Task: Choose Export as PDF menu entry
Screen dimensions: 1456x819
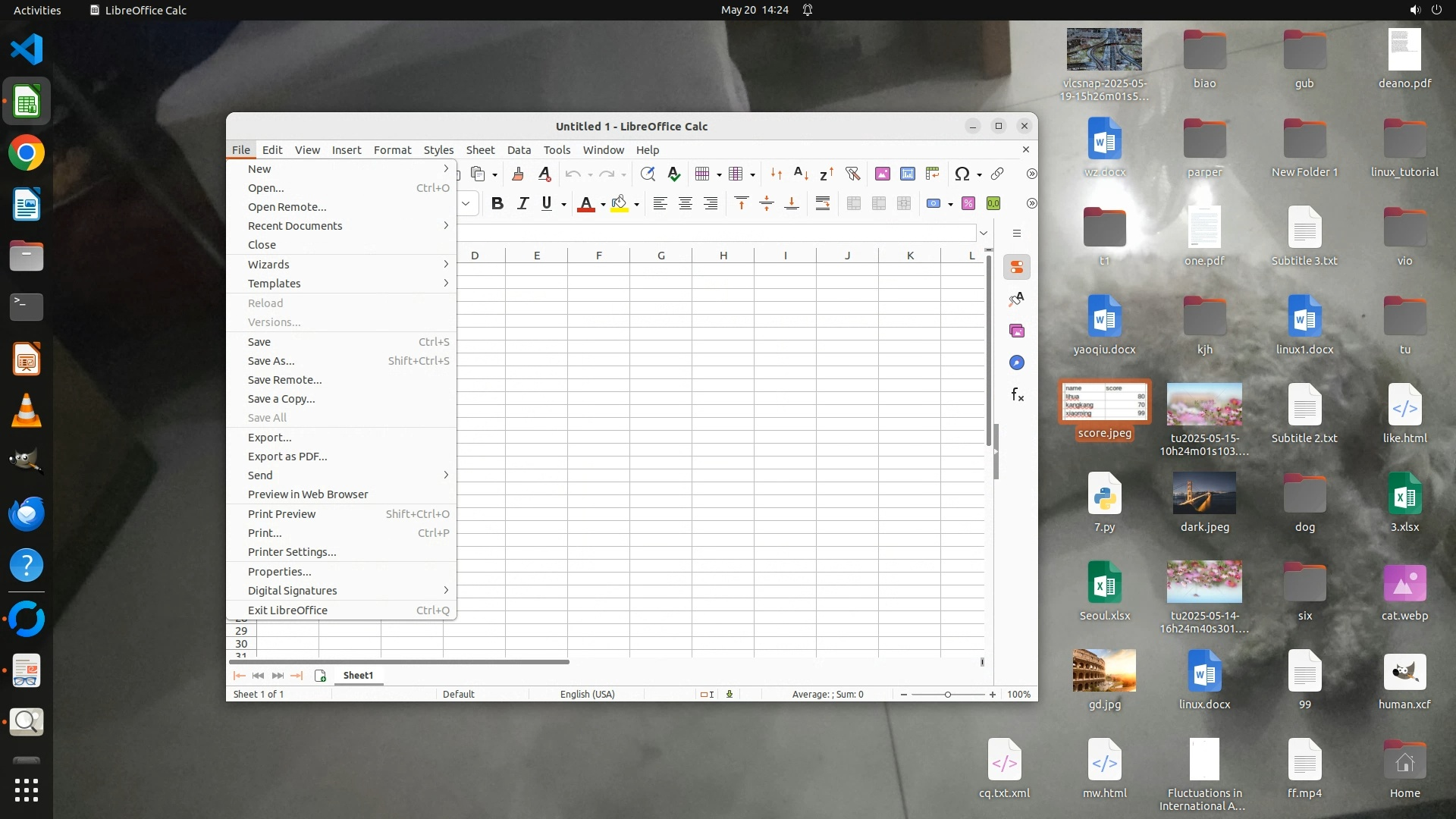Action: click(x=287, y=457)
